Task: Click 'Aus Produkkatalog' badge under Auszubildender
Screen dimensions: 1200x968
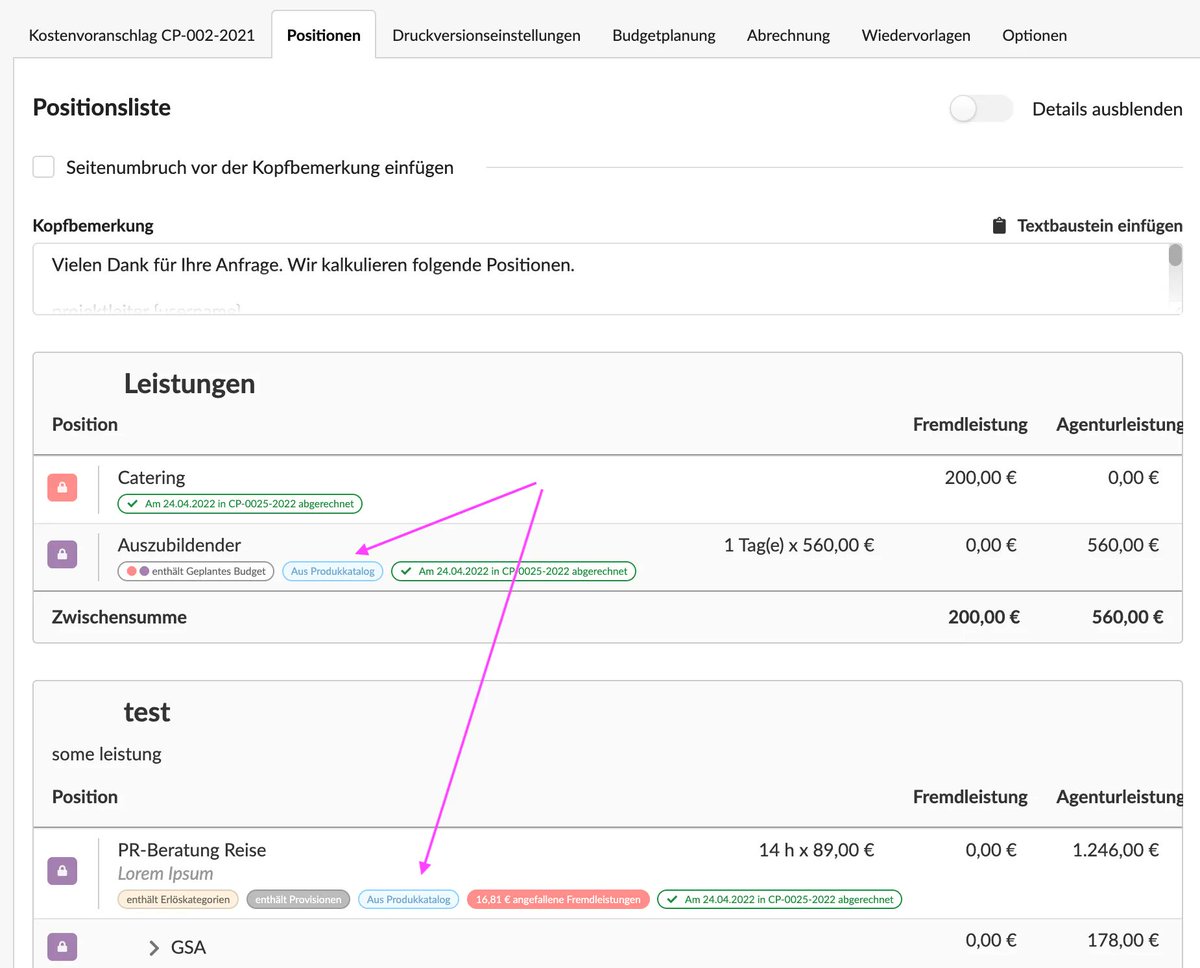Action: pyautogui.click(x=332, y=572)
